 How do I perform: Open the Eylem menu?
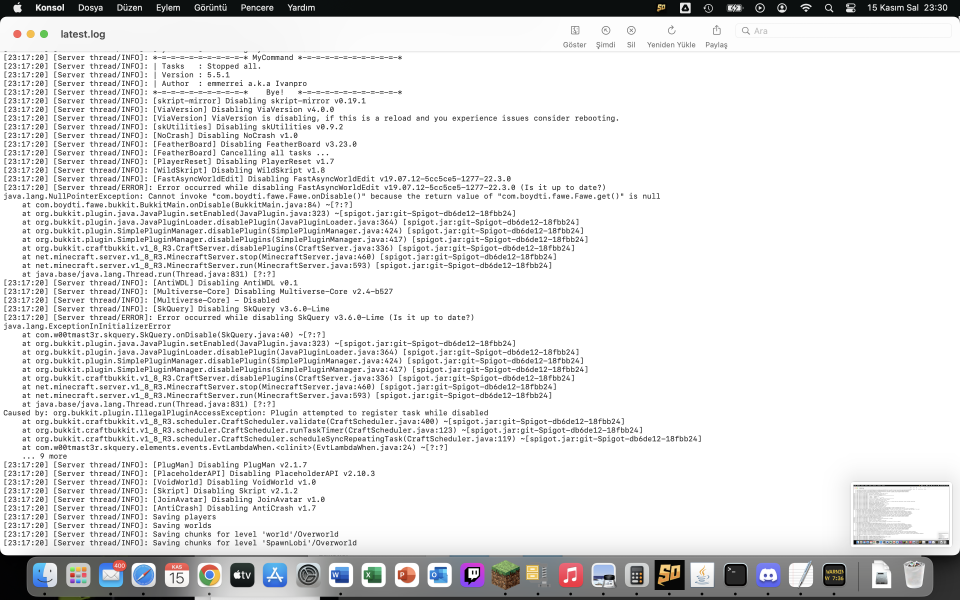(168, 8)
